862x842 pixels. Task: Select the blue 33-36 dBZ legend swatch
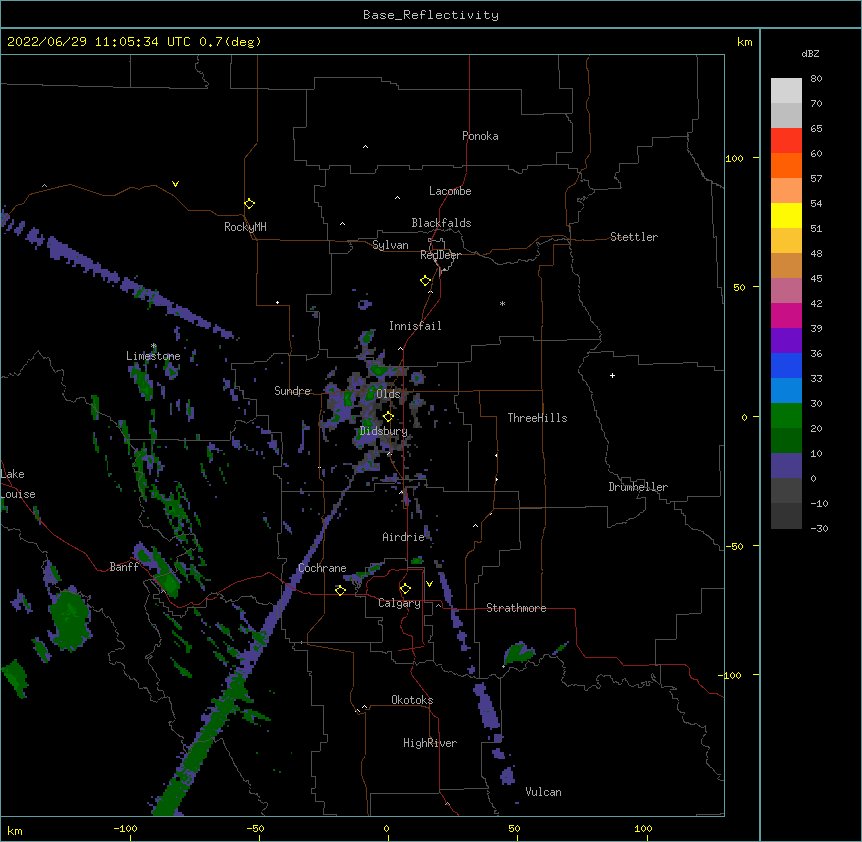click(x=786, y=365)
